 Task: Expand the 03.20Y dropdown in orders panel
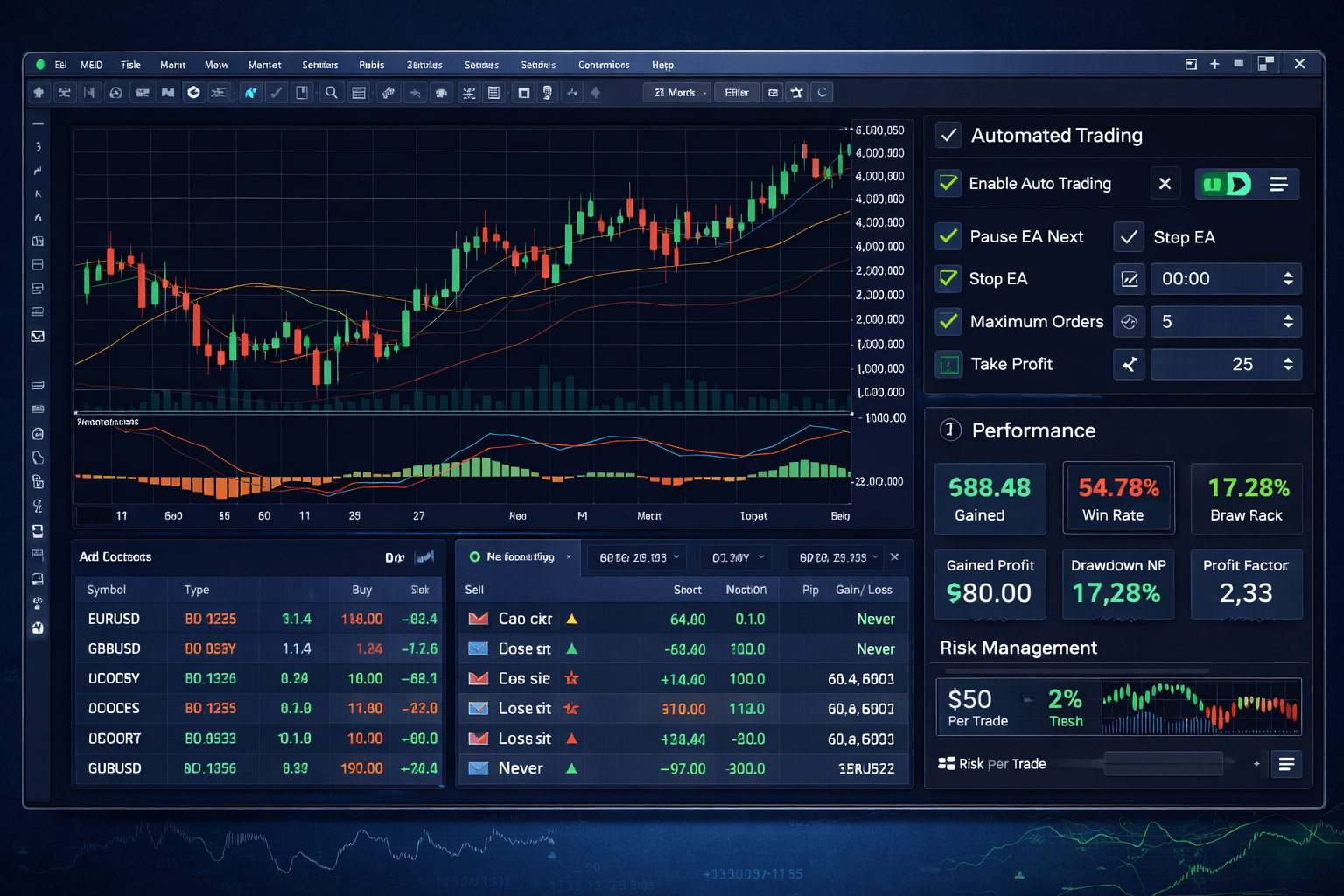738,557
